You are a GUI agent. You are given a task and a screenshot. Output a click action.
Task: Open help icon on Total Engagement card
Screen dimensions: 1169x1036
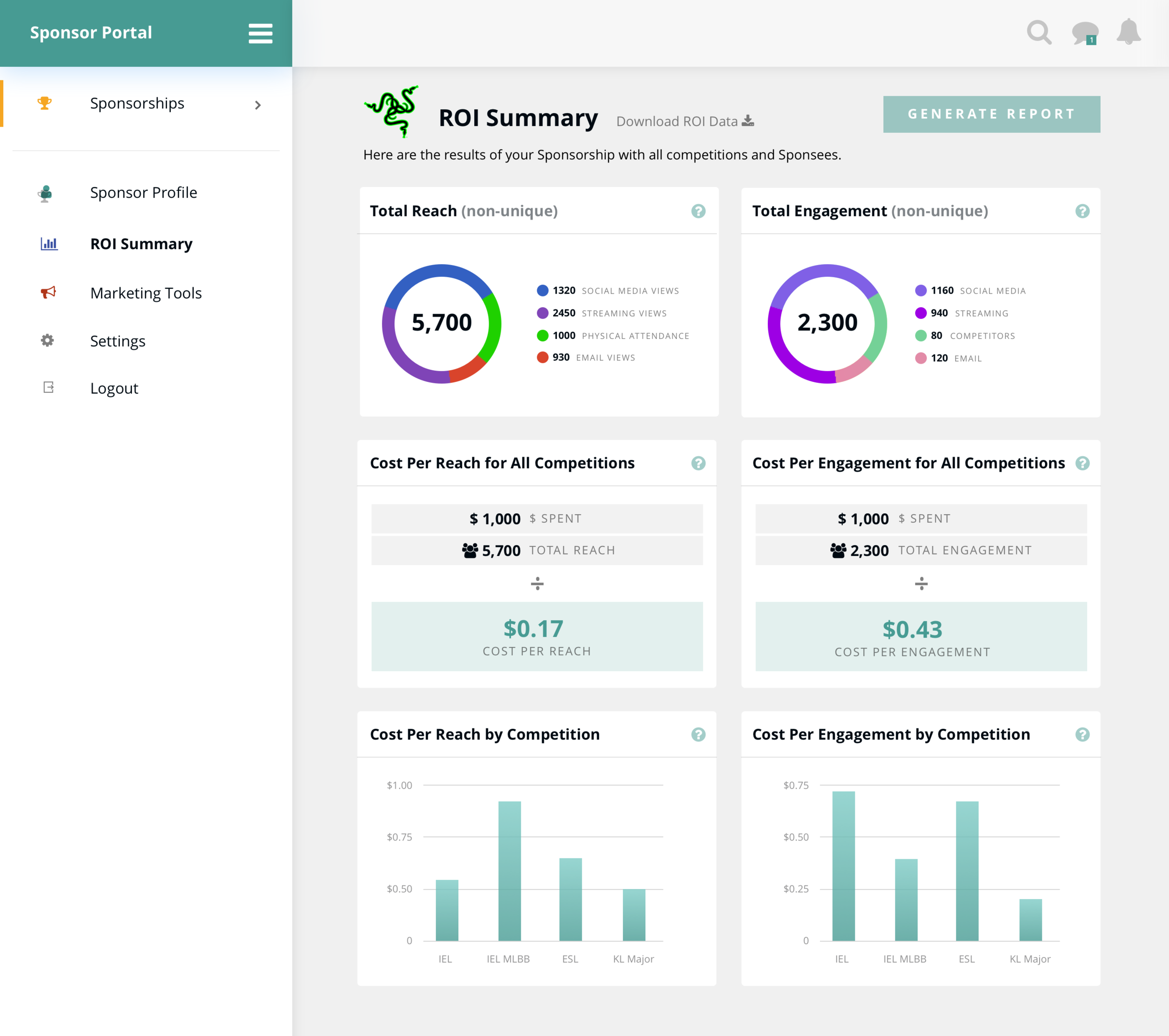[x=1082, y=211]
